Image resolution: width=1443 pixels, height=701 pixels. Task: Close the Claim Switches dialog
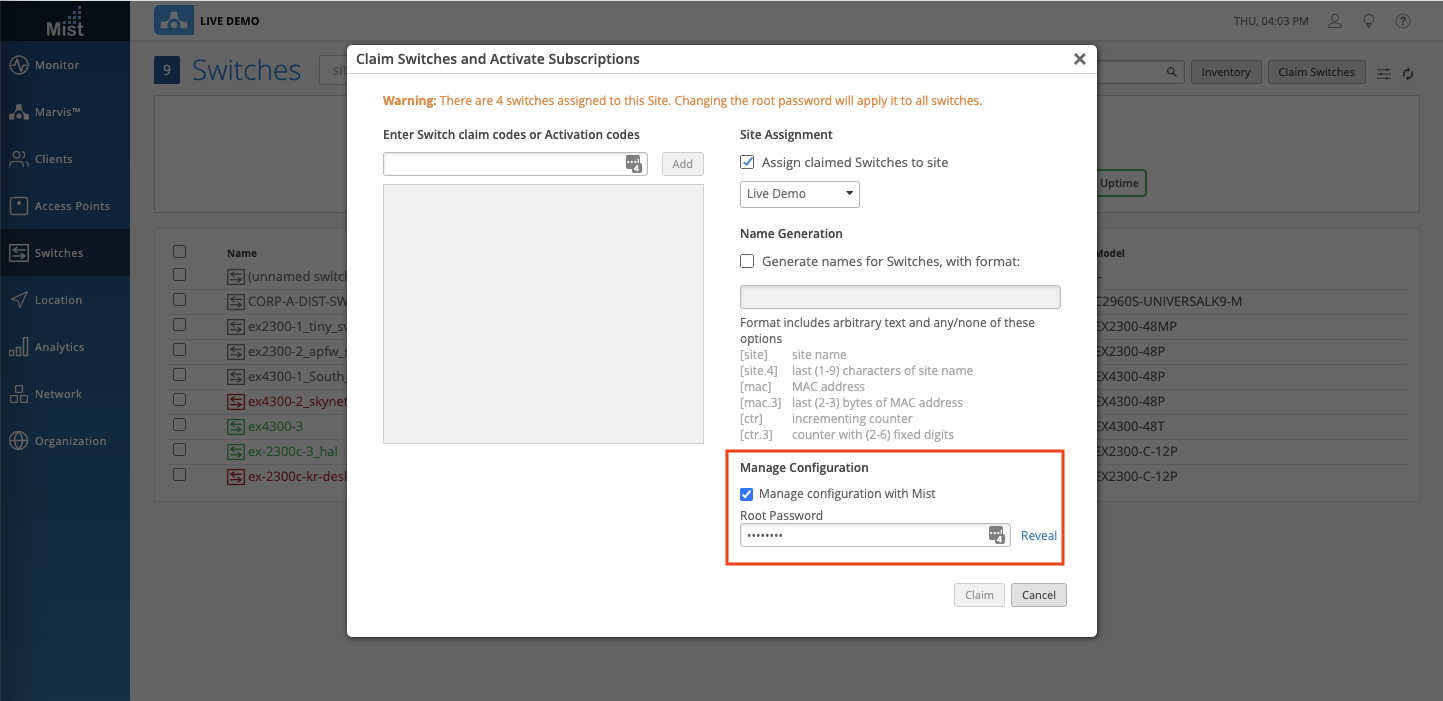pyautogui.click(x=1079, y=59)
